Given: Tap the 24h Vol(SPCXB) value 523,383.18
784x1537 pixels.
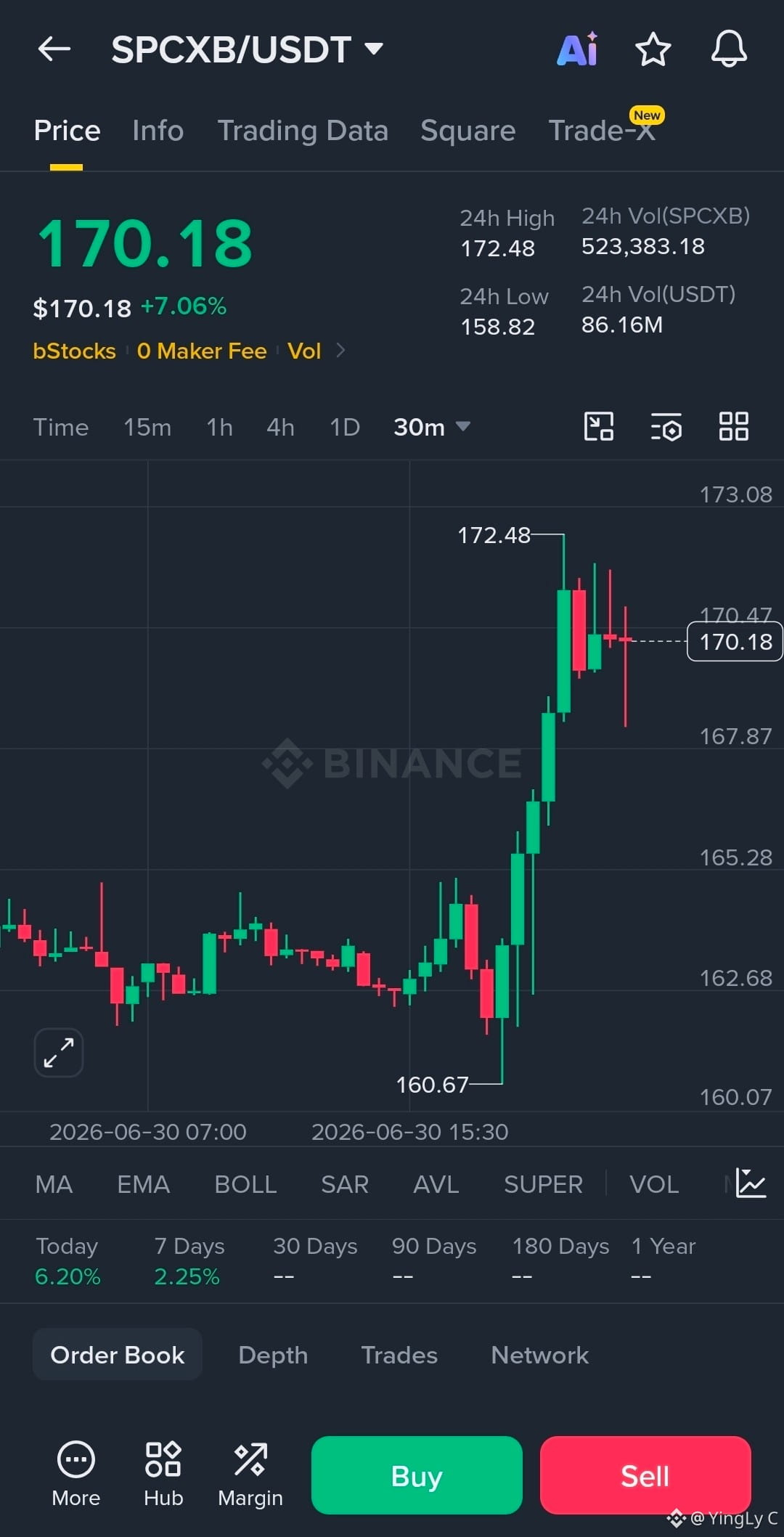Looking at the screenshot, I should [x=643, y=247].
